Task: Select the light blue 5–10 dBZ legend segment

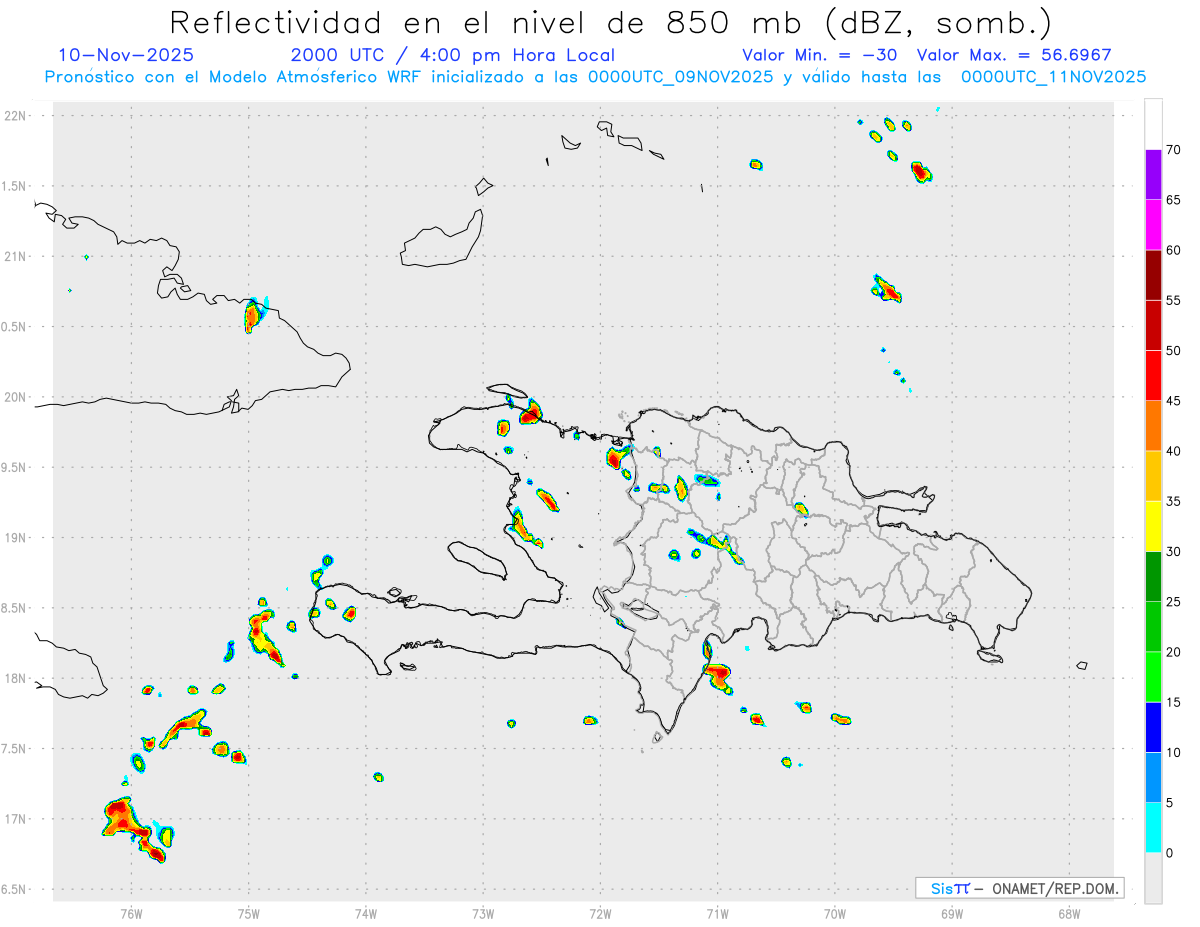Action: coord(1153,777)
